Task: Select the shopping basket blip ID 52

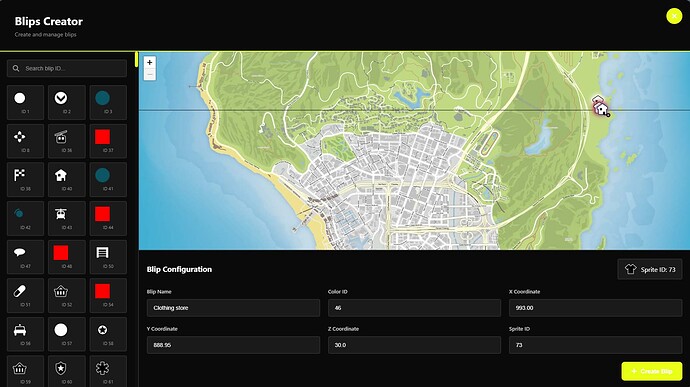Action: point(66,295)
